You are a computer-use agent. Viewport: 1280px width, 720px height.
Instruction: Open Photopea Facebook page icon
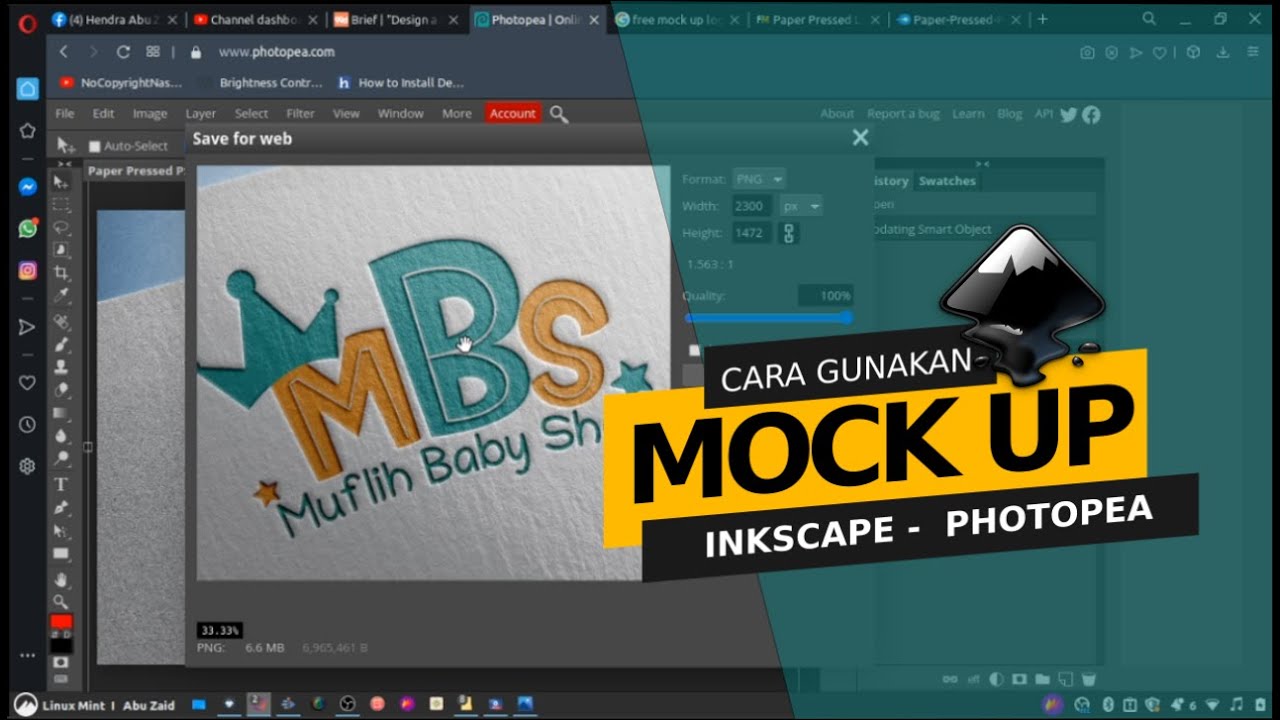click(x=1091, y=114)
